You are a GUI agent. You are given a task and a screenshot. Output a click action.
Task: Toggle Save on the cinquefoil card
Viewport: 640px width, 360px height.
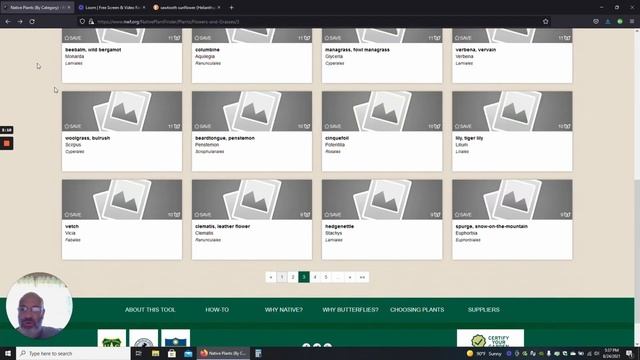[x=333, y=126]
